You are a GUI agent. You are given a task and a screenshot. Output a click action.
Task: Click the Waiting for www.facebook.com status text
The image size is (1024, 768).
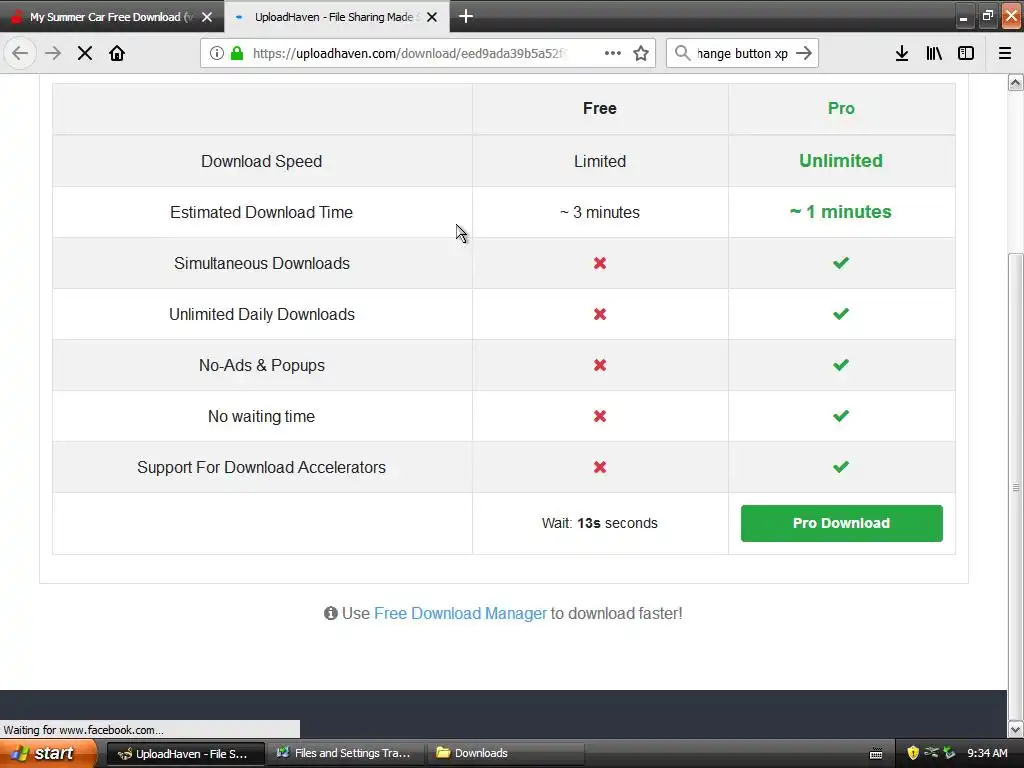point(84,730)
